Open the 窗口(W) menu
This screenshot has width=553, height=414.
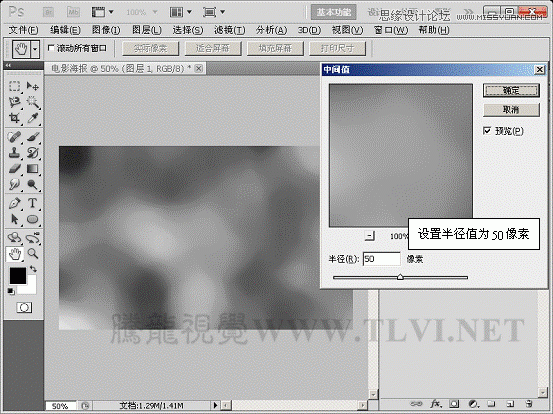(x=391, y=30)
